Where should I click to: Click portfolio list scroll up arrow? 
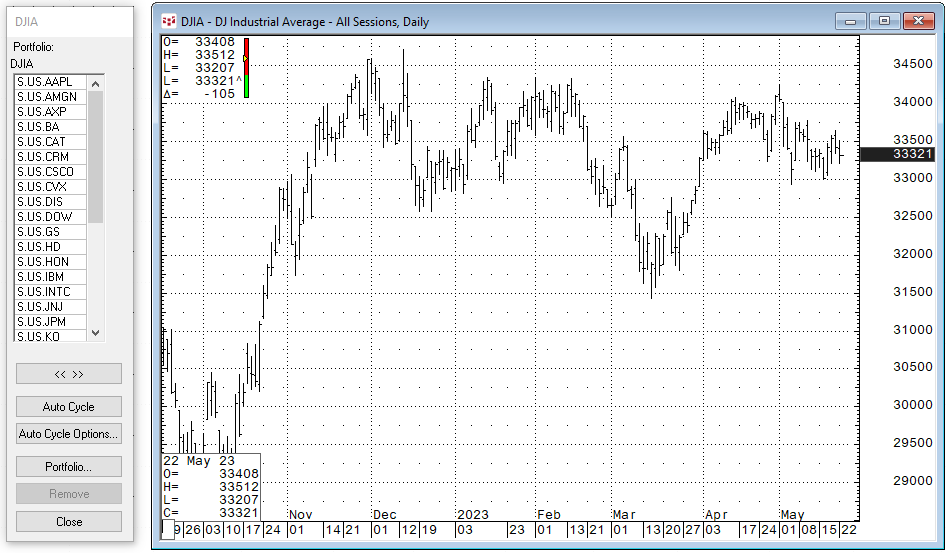coord(96,83)
